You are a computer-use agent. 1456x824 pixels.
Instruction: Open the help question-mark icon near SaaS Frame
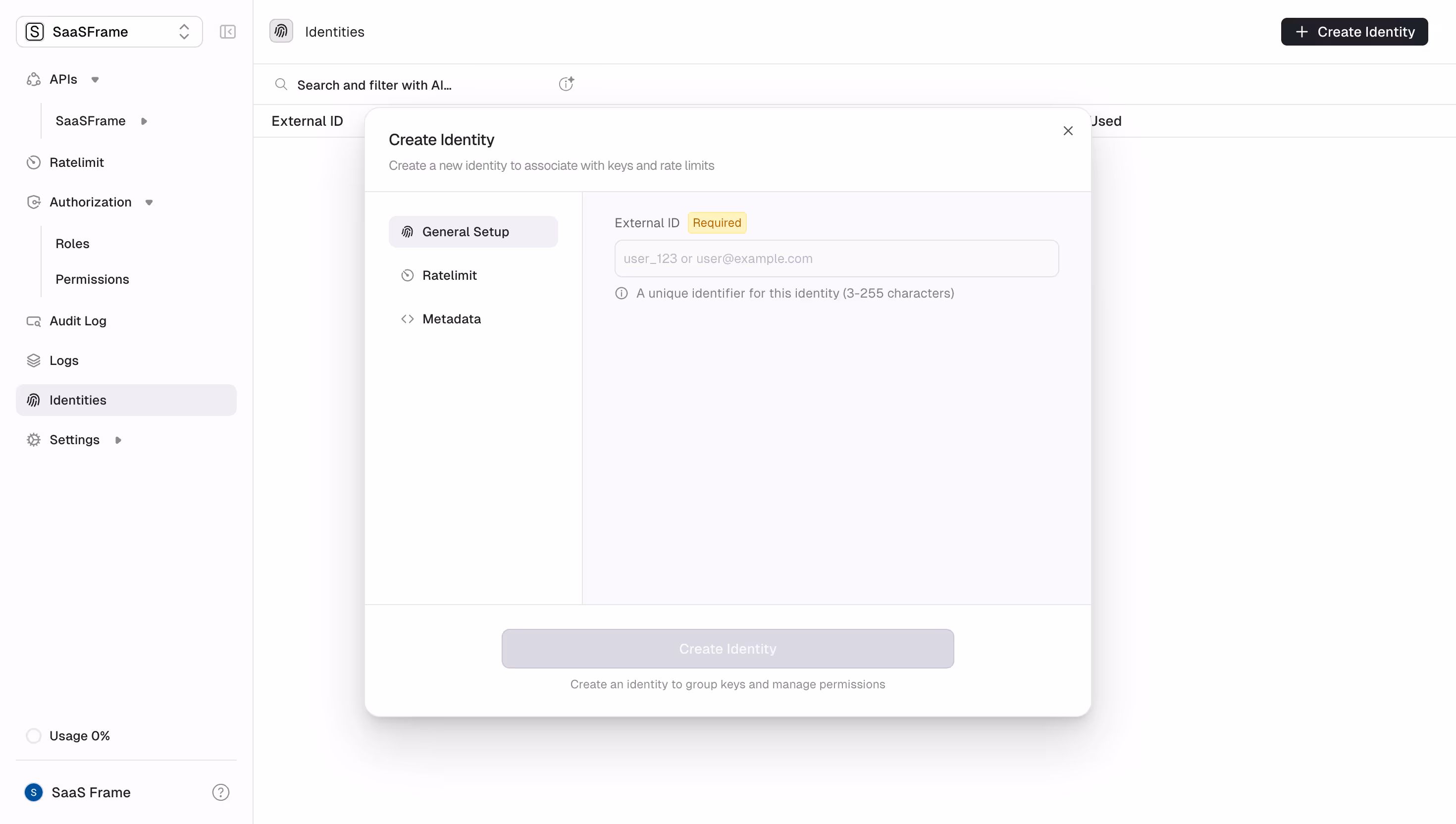[220, 792]
